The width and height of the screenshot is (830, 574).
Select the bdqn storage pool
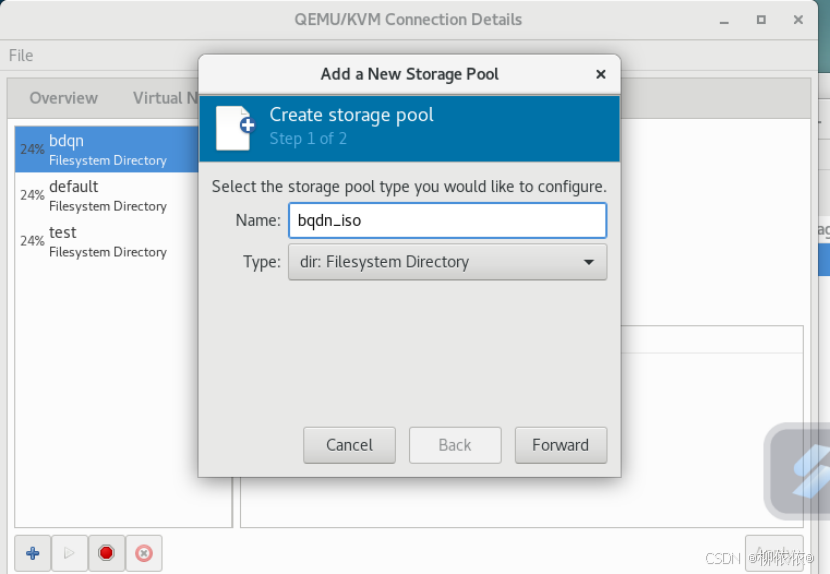point(105,149)
